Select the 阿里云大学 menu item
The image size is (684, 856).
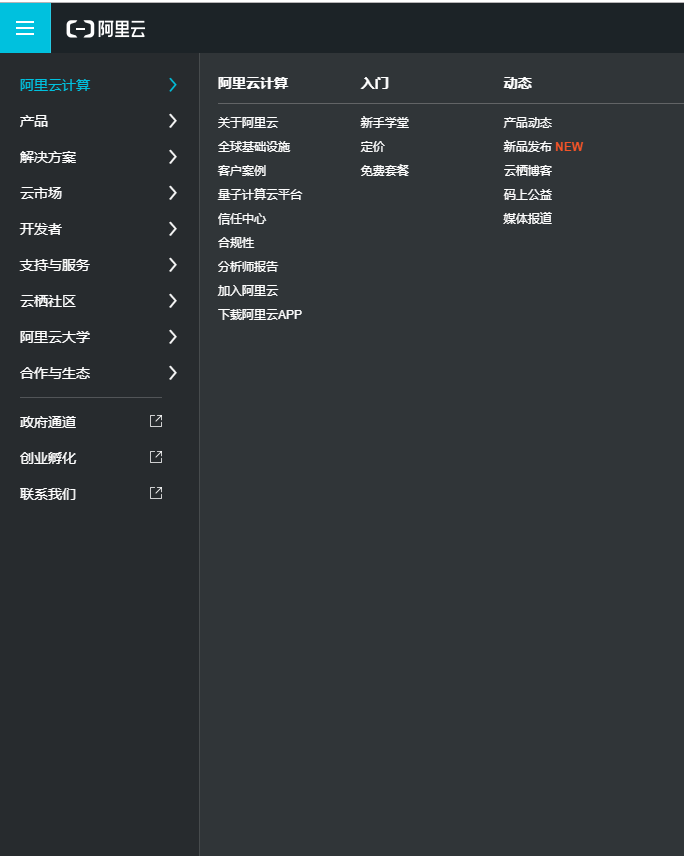(99, 337)
